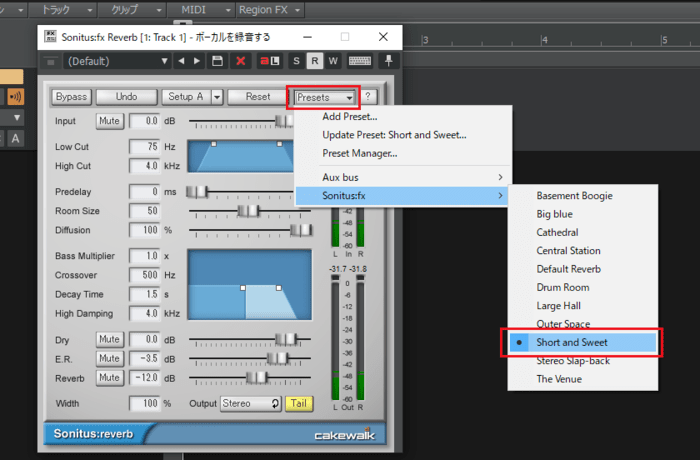Screen dimensions: 700x460
Task: Click the Bass Multiplier value field
Action: pyautogui.click(x=145, y=256)
